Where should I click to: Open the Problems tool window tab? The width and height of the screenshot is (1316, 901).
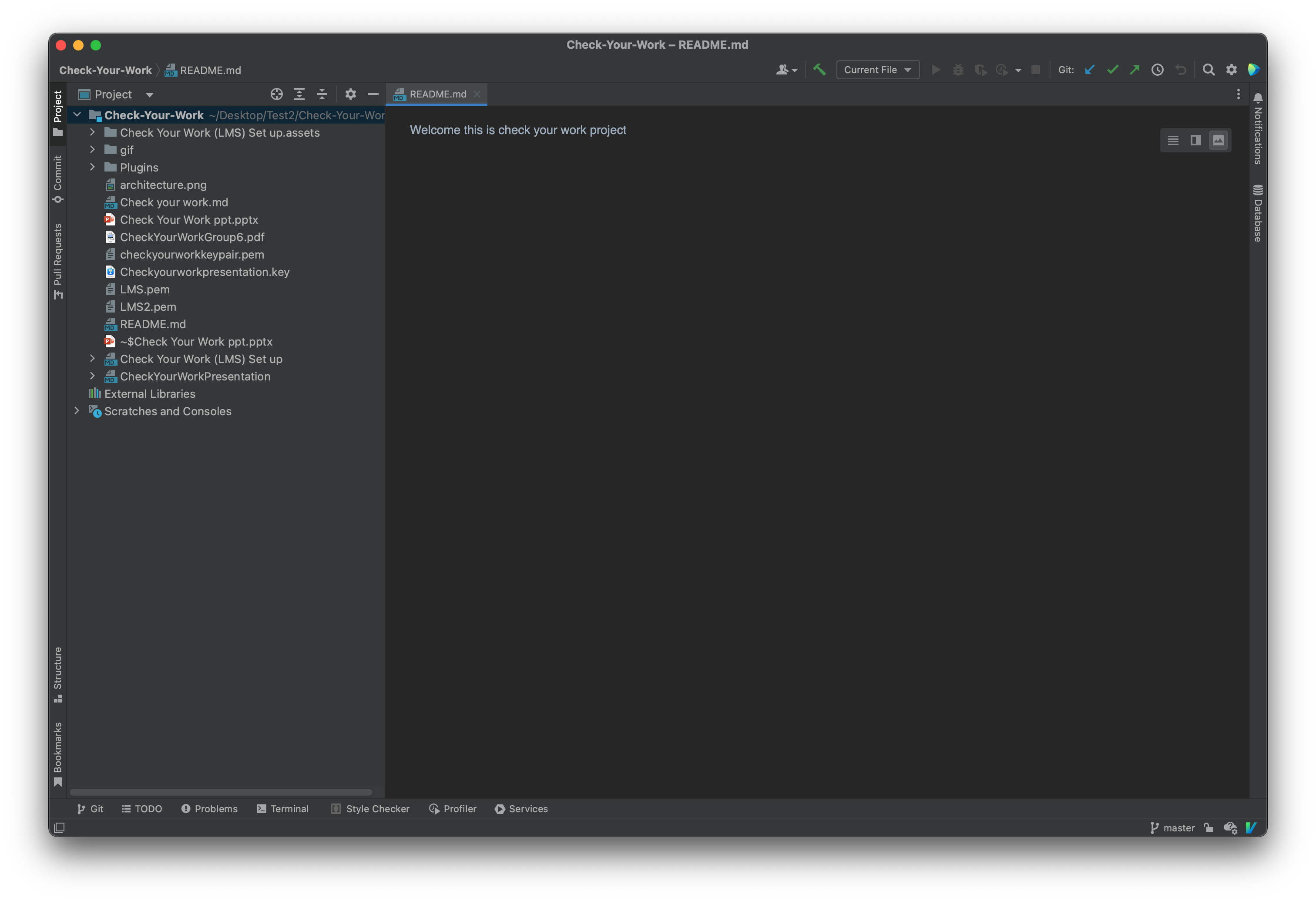coord(209,809)
